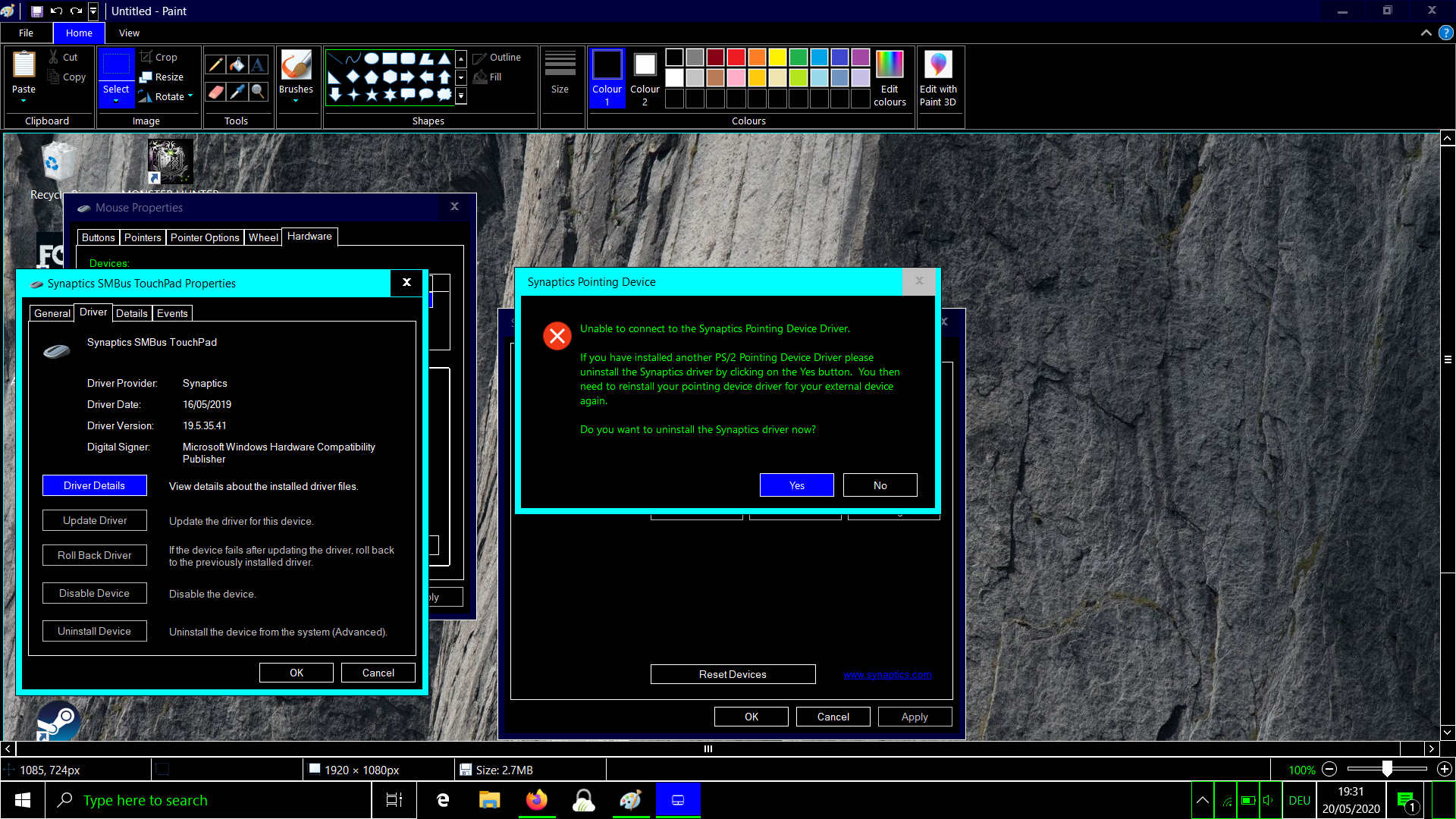Open Edit colours dialog
Image resolution: width=1456 pixels, height=819 pixels.
(890, 79)
